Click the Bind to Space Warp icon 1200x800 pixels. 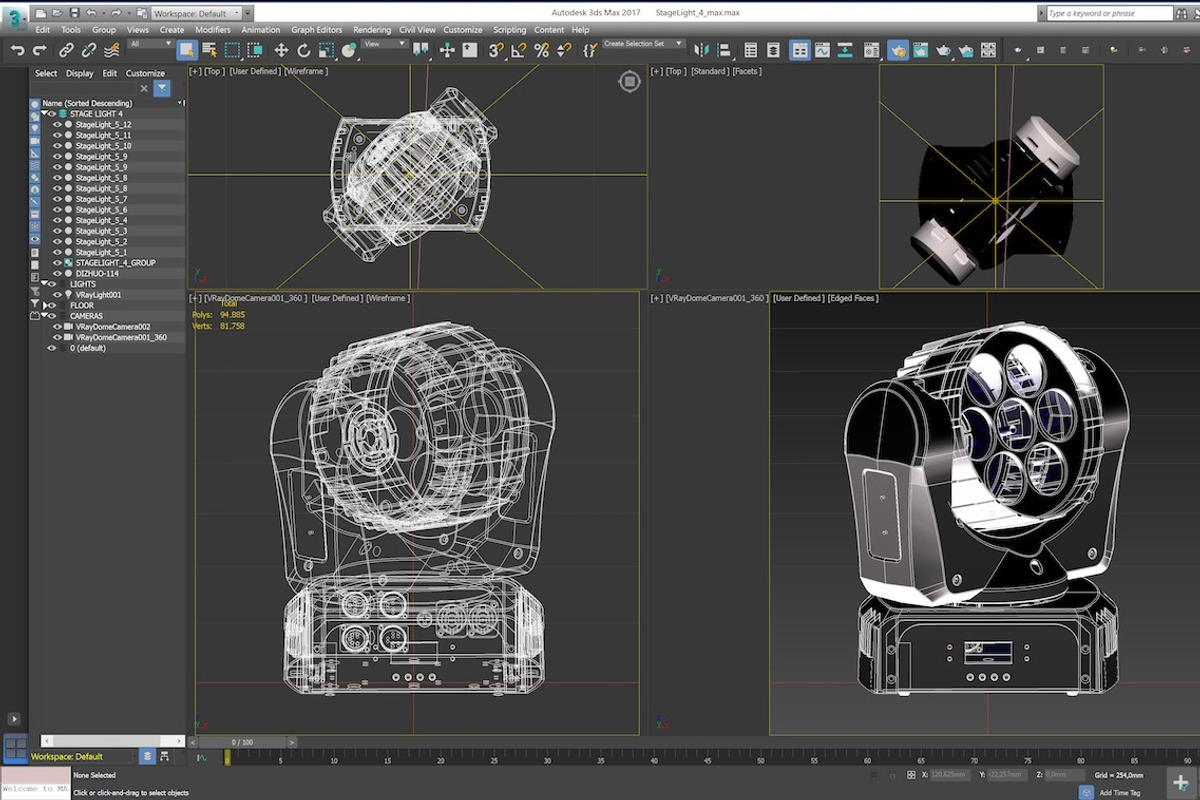point(111,50)
